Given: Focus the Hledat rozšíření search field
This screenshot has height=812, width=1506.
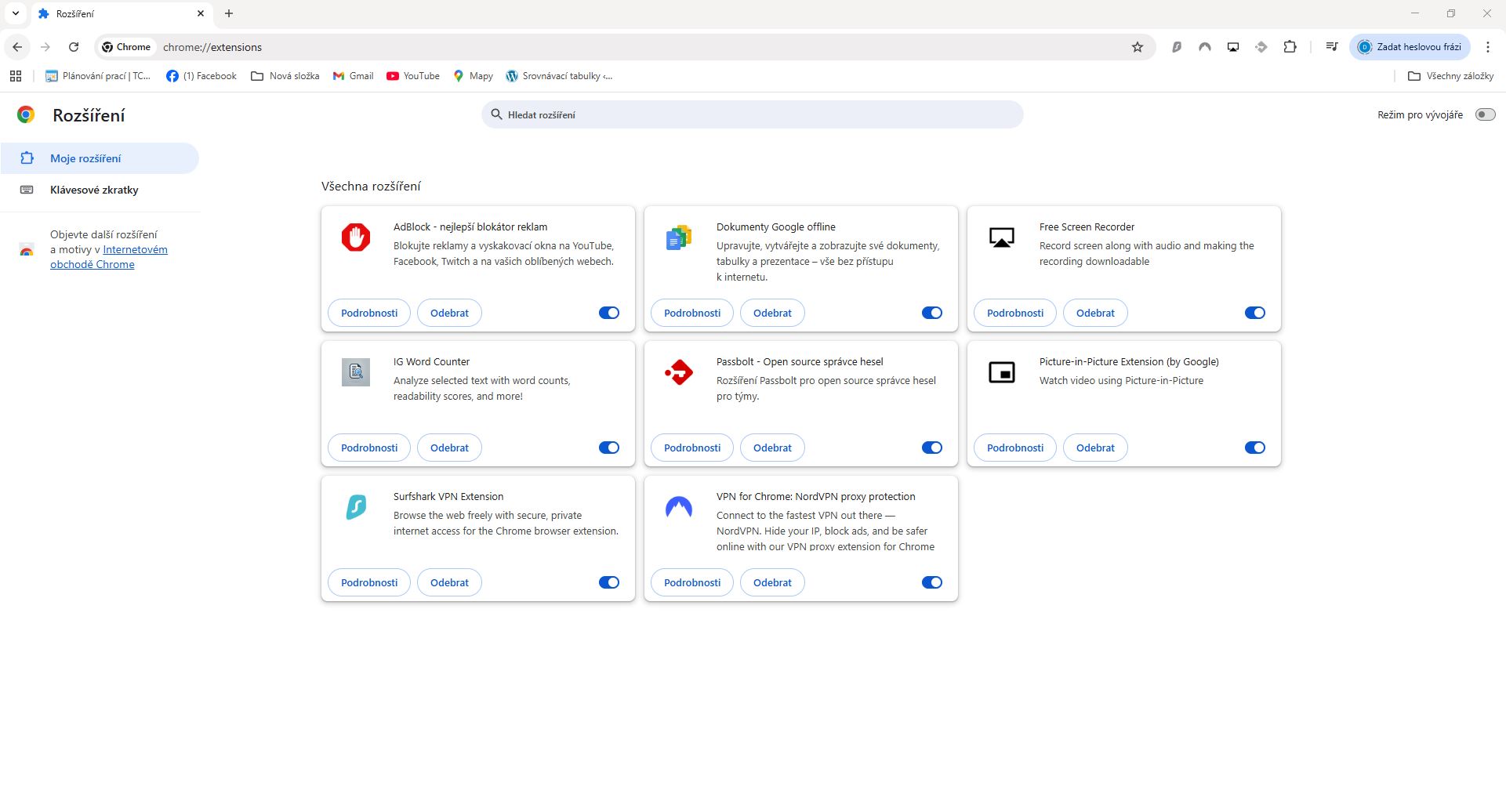Looking at the screenshot, I should pyautogui.click(x=753, y=114).
